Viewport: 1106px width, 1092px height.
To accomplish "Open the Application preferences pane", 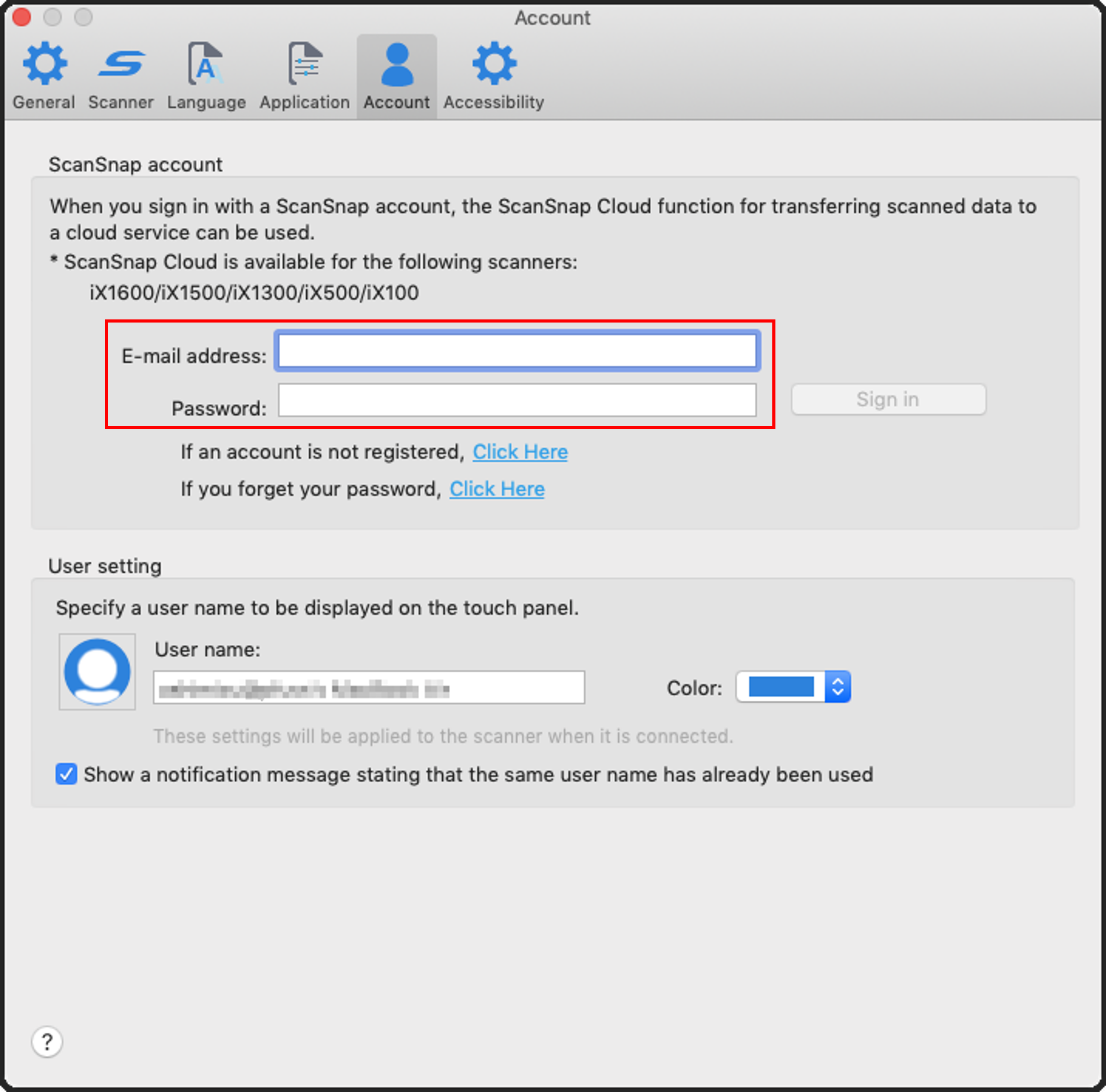I will click(305, 75).
